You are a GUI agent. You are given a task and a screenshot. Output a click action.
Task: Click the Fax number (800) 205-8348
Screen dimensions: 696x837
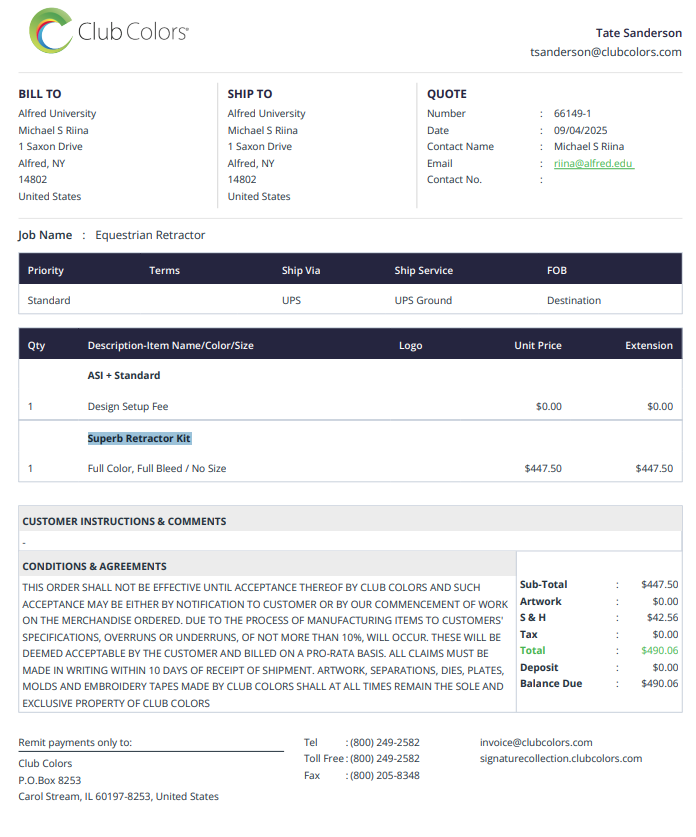point(384,775)
